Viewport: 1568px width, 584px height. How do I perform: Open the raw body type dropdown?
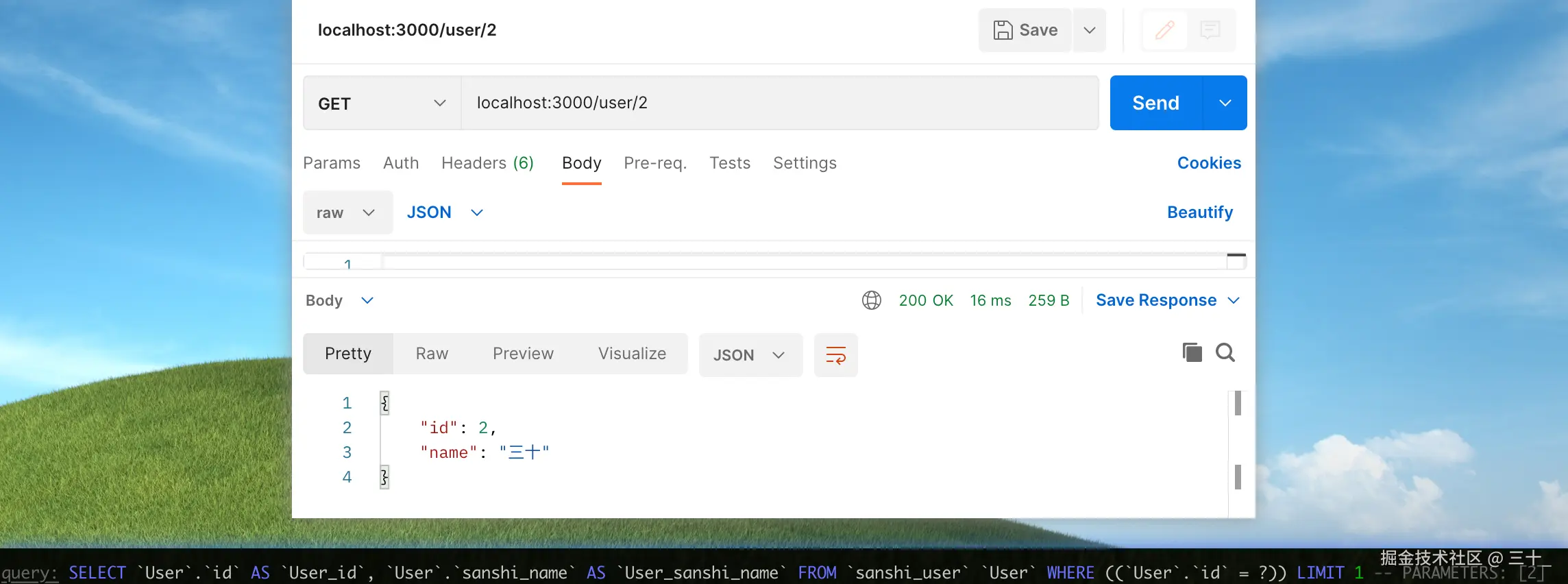(x=347, y=212)
